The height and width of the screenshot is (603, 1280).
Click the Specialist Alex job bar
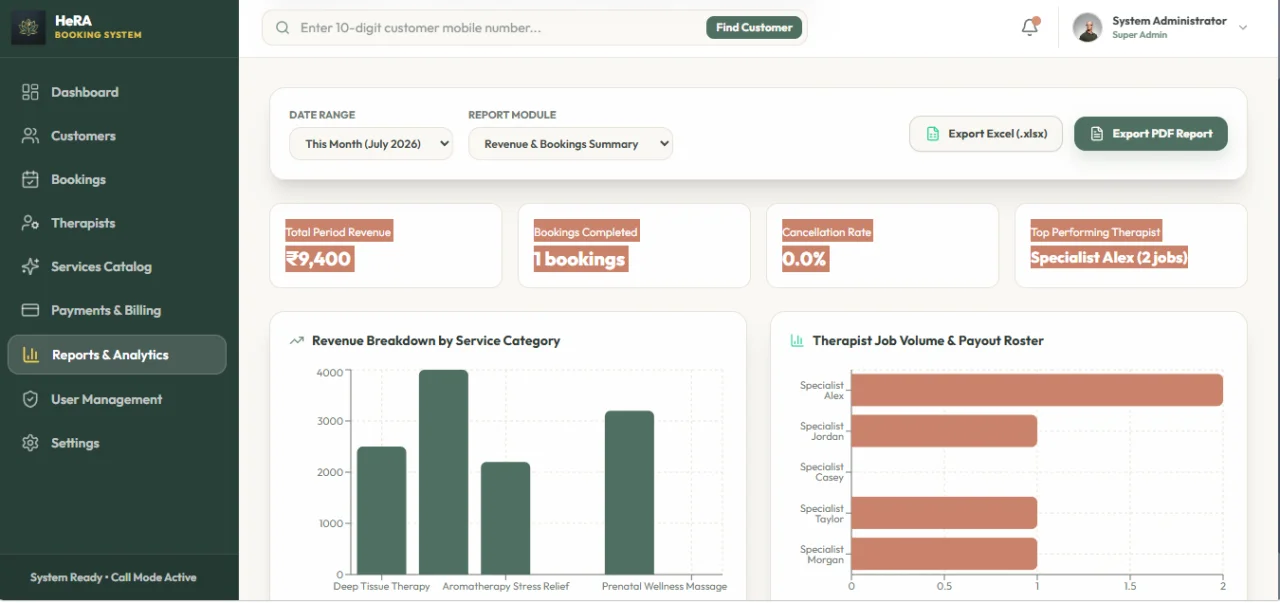click(1037, 390)
